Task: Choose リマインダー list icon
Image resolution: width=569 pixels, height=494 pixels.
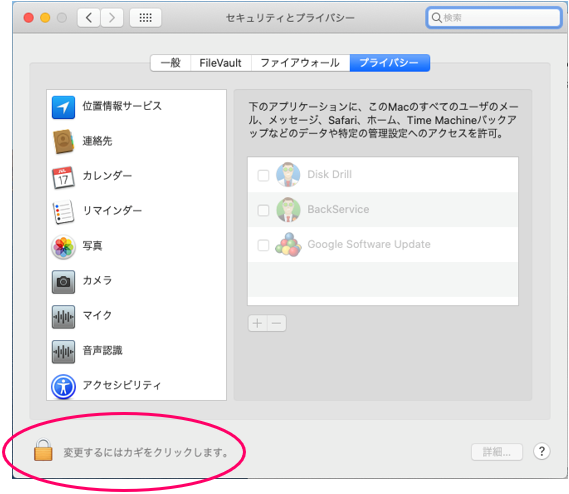Action: (x=64, y=212)
